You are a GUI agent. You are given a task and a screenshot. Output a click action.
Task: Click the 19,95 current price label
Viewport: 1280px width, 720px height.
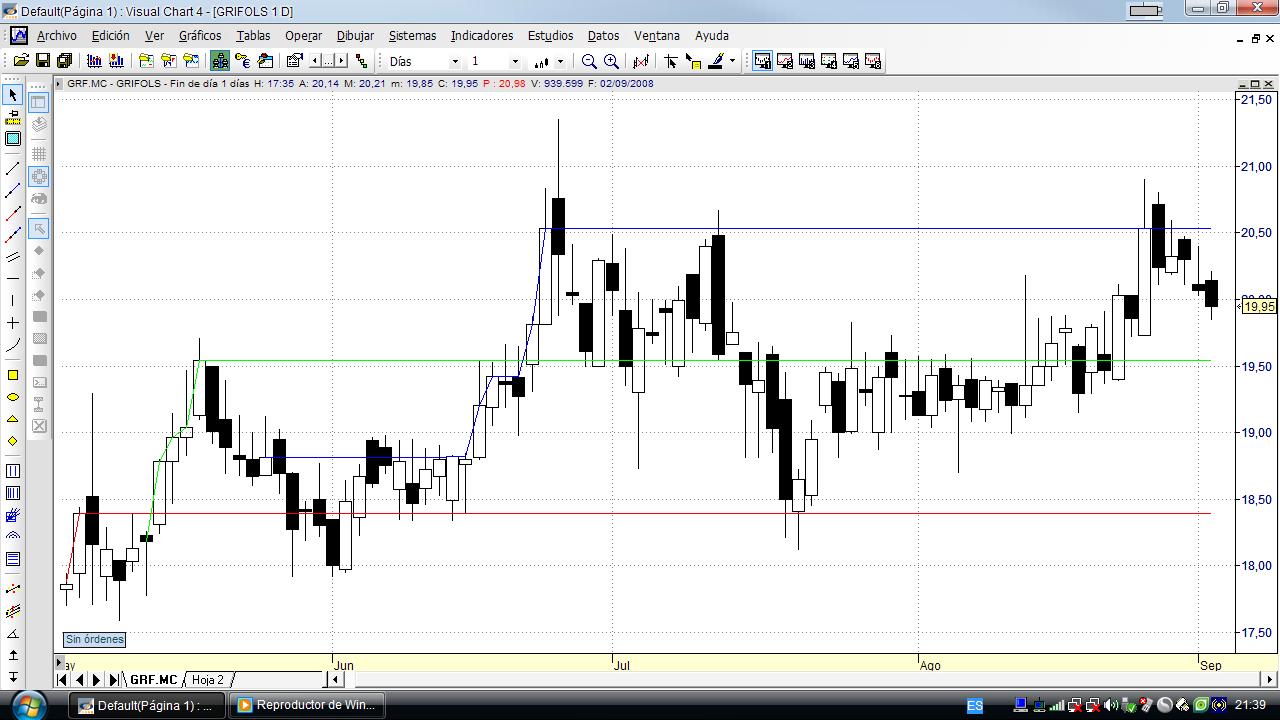[1260, 306]
